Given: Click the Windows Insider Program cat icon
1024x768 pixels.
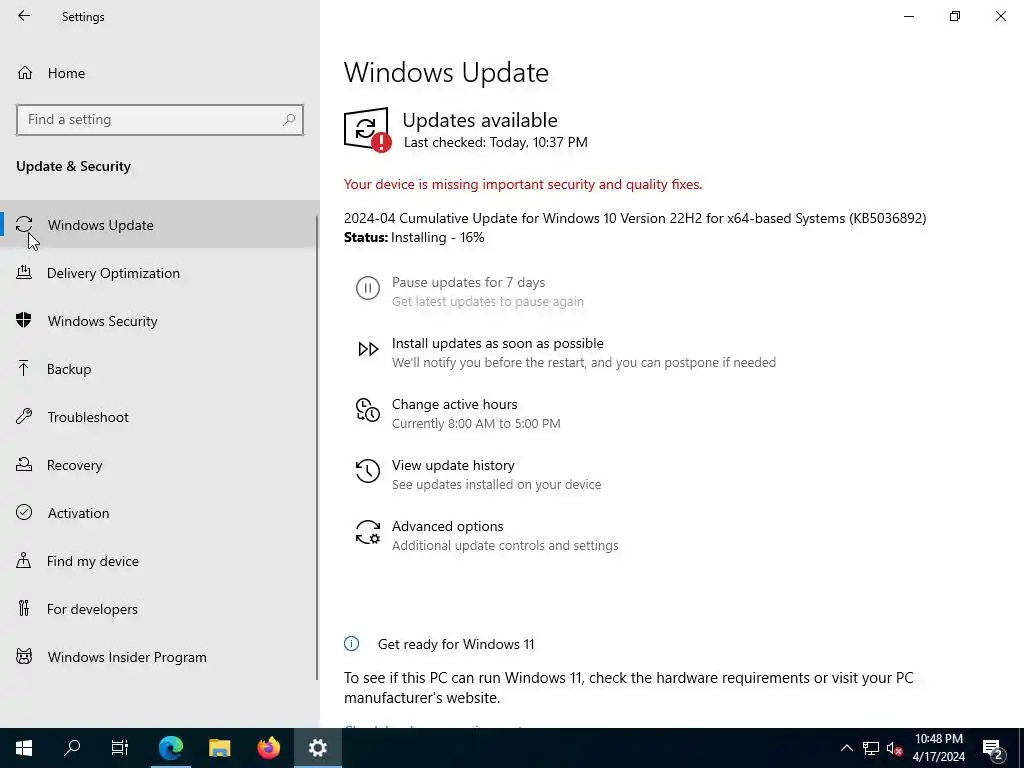Looking at the screenshot, I should click(x=24, y=656).
